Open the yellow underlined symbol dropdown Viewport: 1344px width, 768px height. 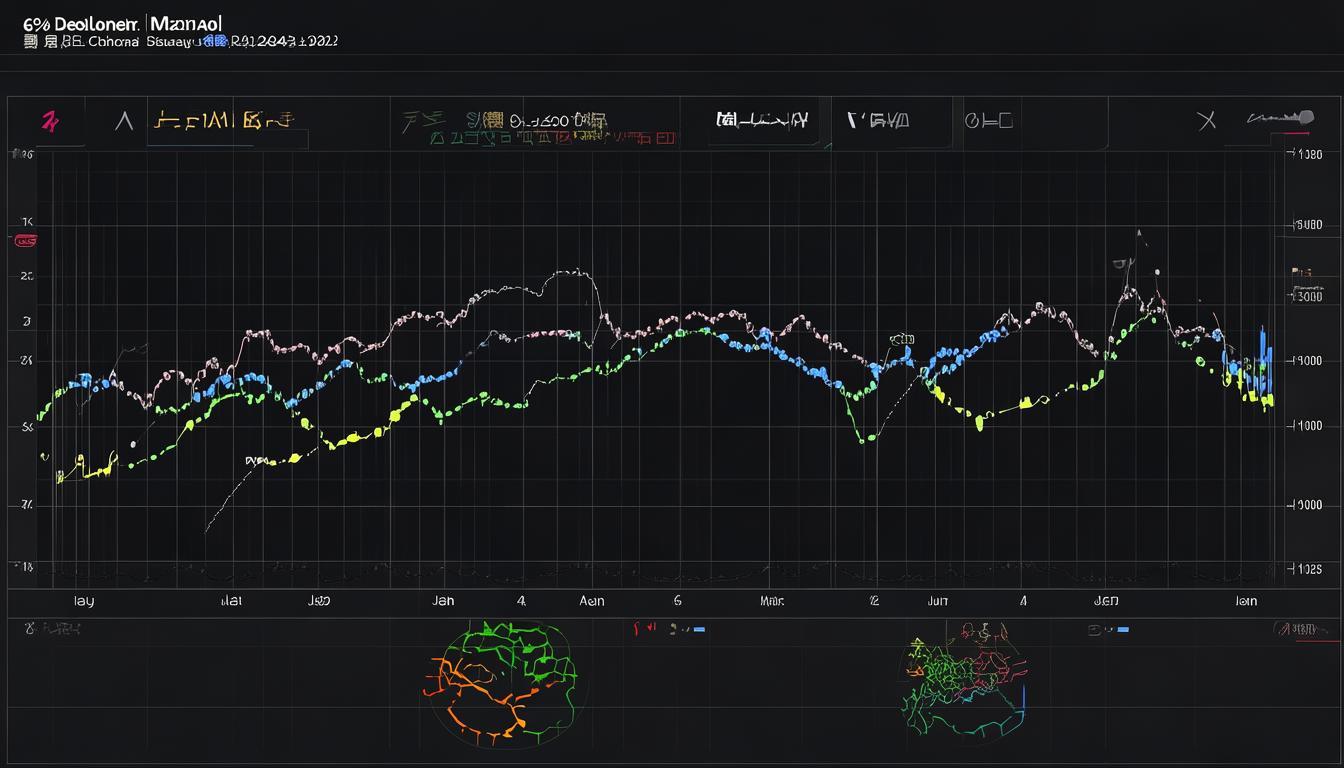point(222,122)
